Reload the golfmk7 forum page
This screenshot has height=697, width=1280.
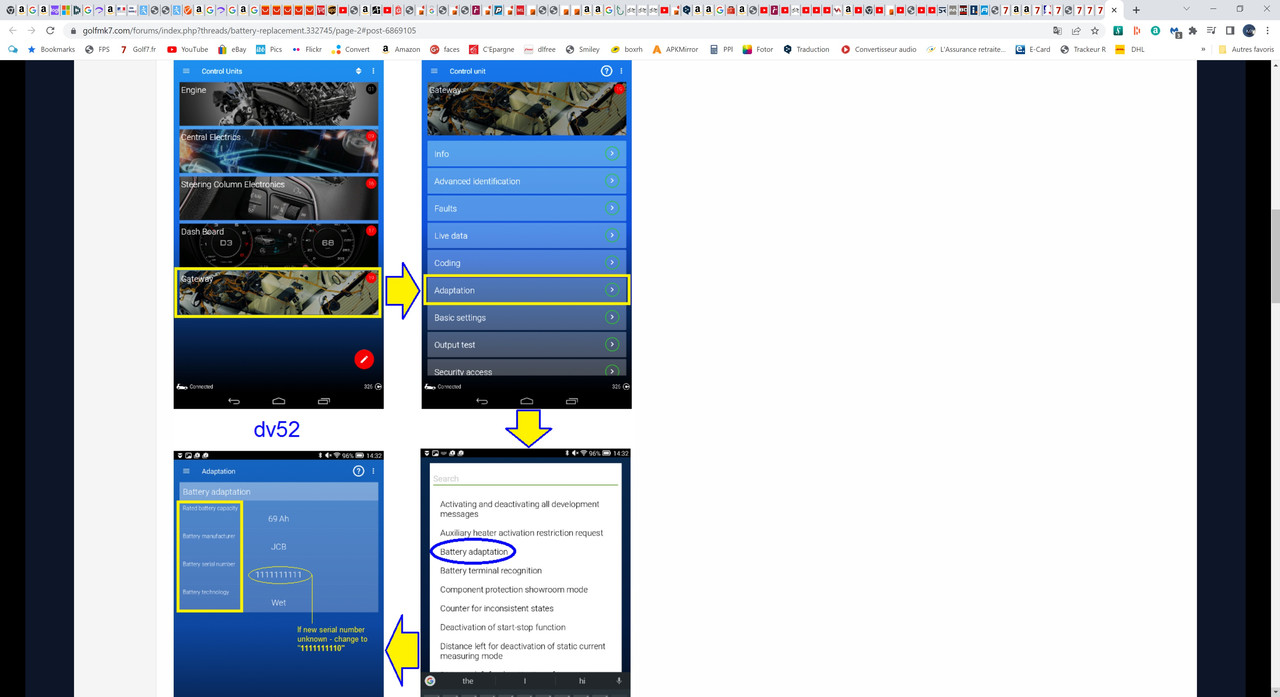point(50,30)
